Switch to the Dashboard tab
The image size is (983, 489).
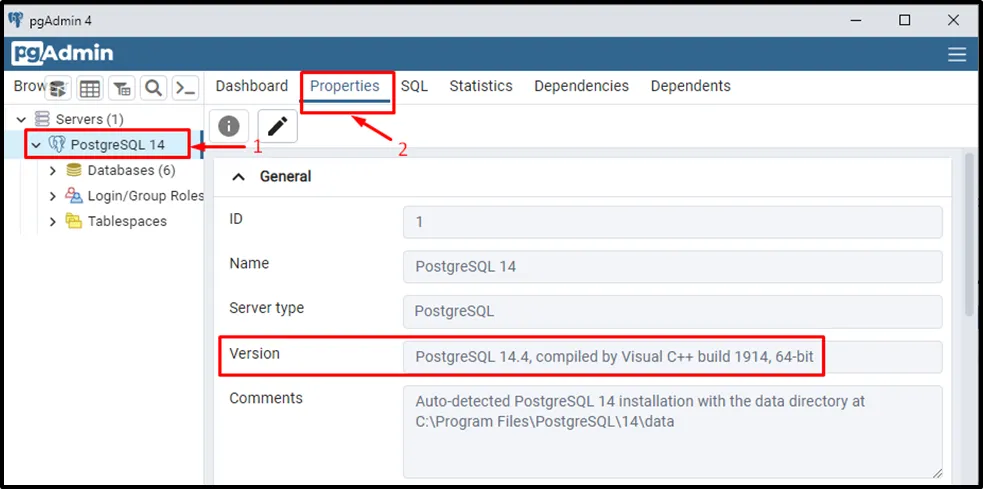tap(251, 86)
